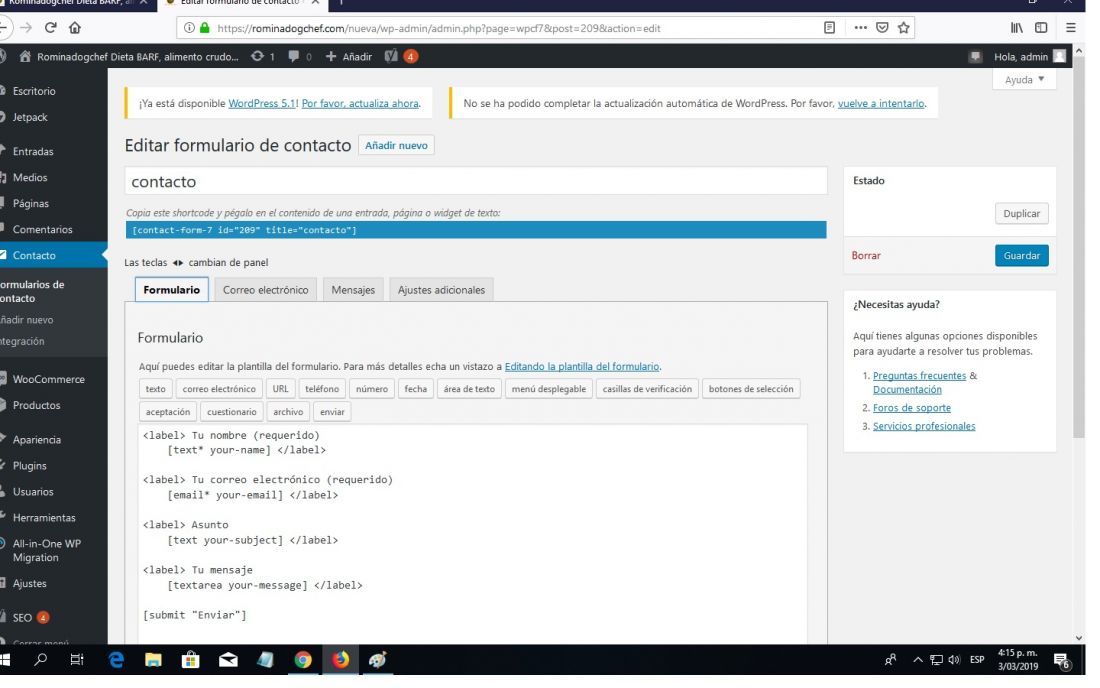Viewport: 1100px width, 688px height.
Task: Open Windows notification center icon
Action: (x=1061, y=660)
